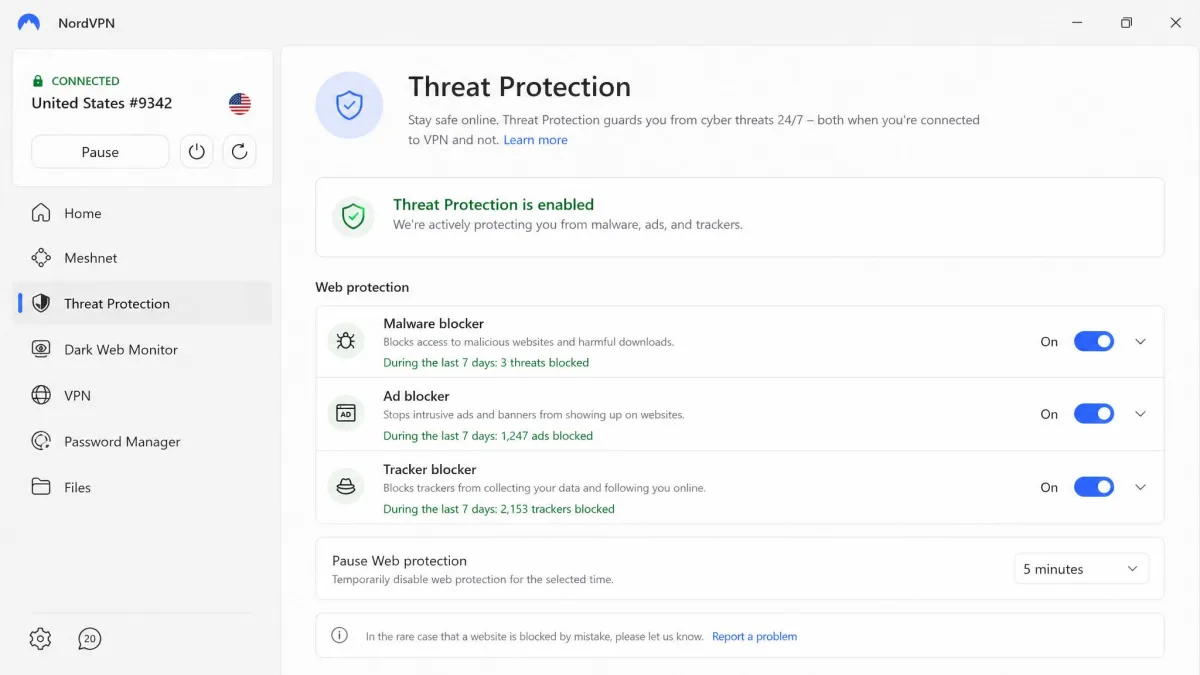1200x675 pixels.
Task: Click the Tracker blocker title text
Action: tap(429, 469)
